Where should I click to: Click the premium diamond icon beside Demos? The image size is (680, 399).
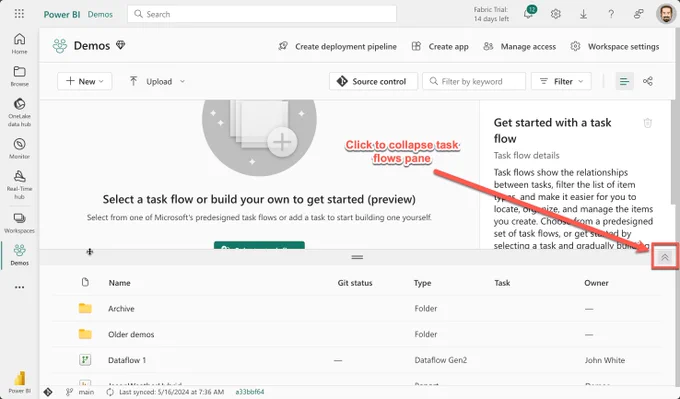coord(121,45)
